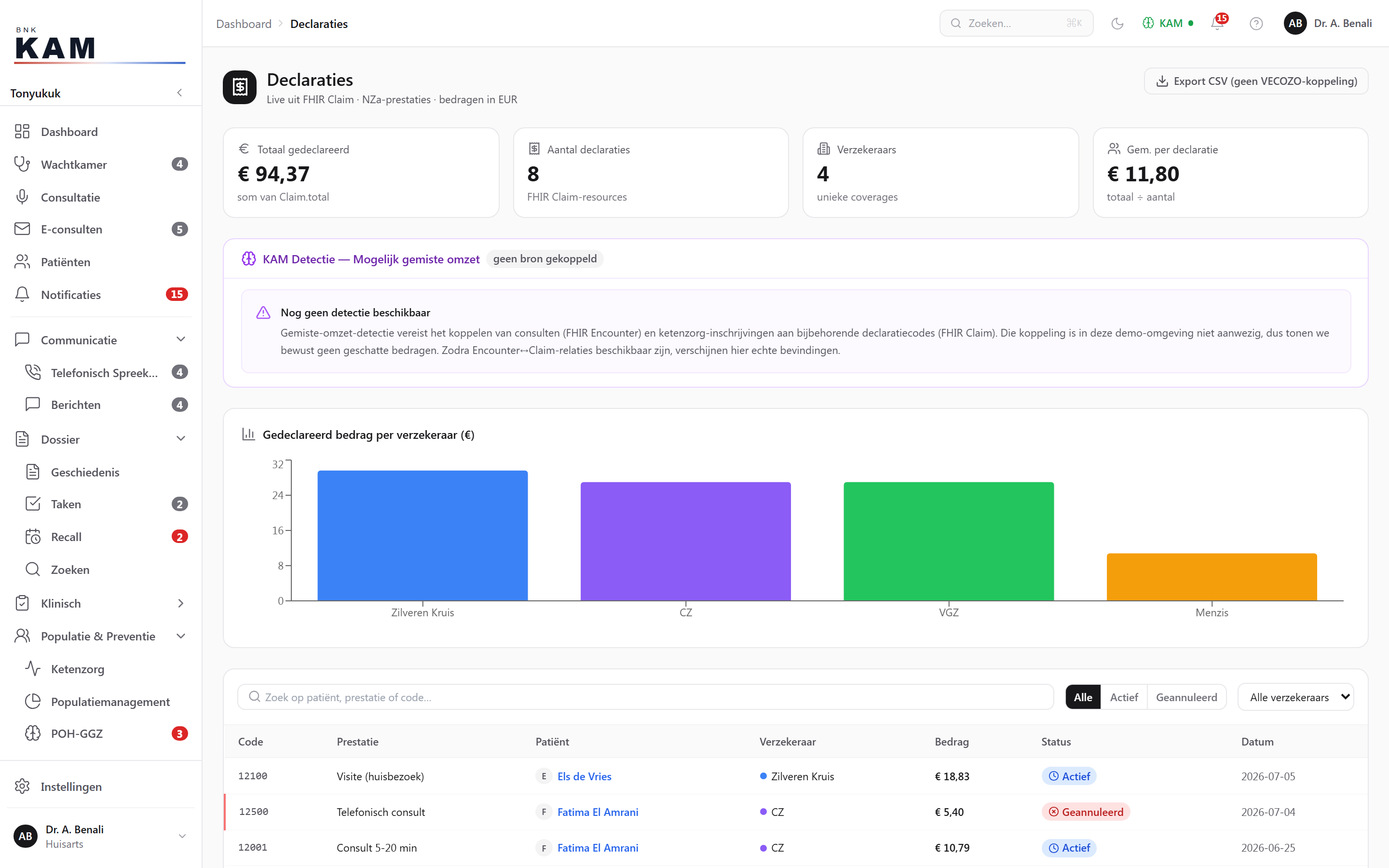Open Berichten chat item

point(107,405)
